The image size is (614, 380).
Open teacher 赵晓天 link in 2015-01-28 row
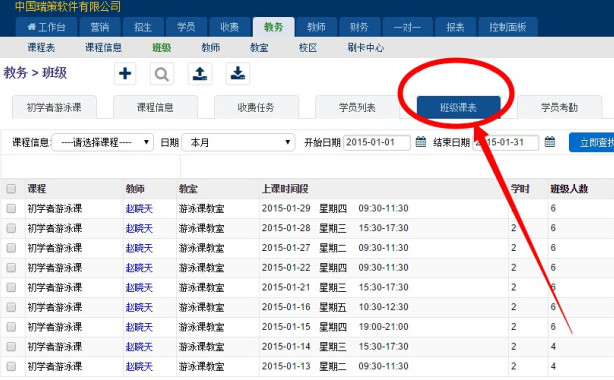[x=139, y=228]
